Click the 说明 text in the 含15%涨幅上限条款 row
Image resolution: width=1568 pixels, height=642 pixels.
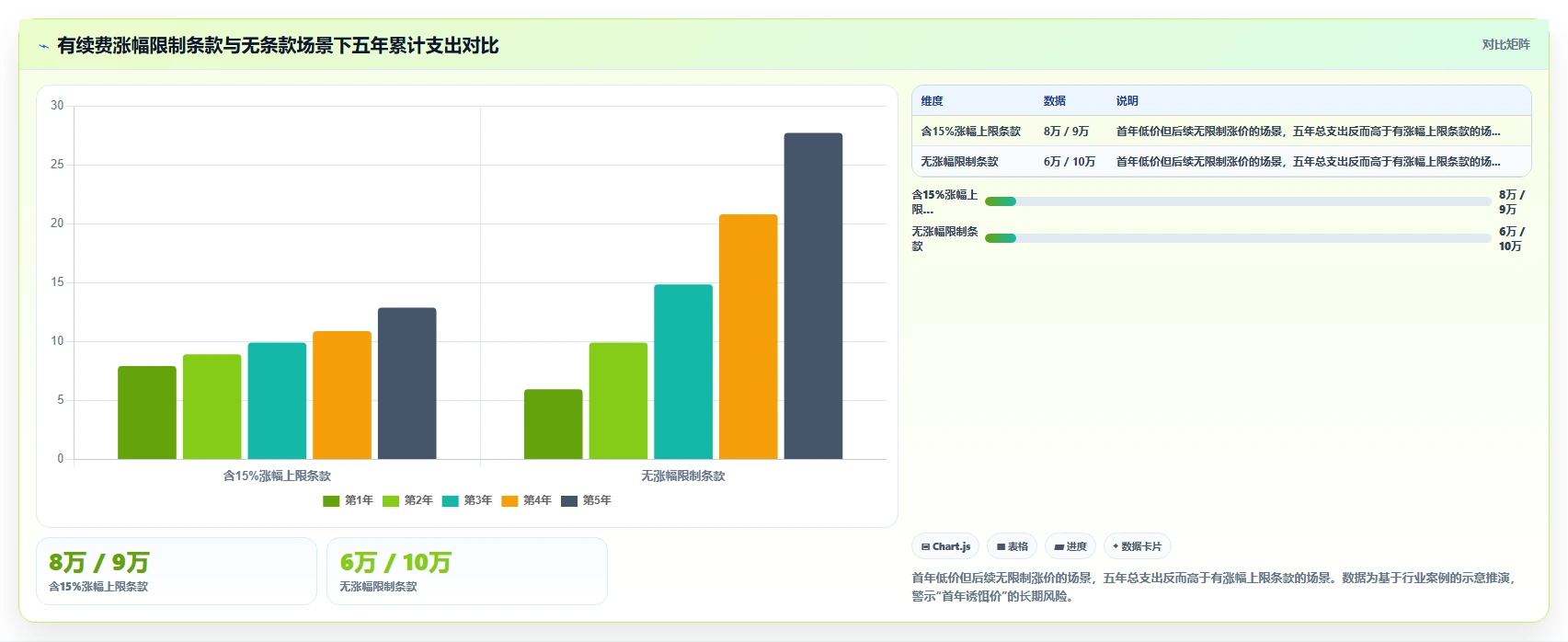(1308, 132)
